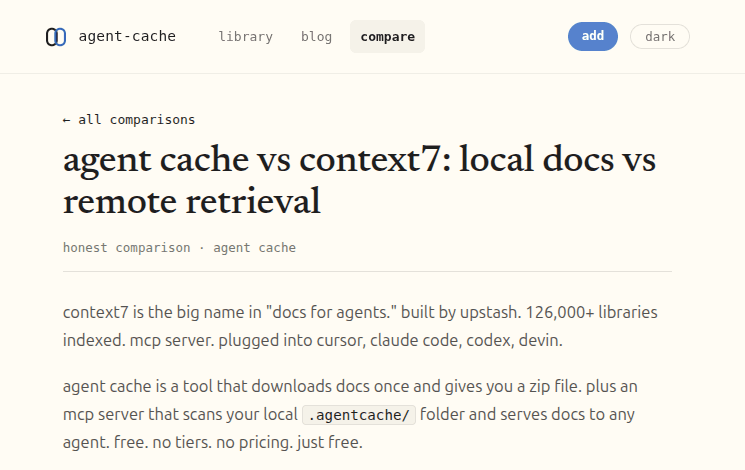Open the agent-cache home link

pos(111,37)
